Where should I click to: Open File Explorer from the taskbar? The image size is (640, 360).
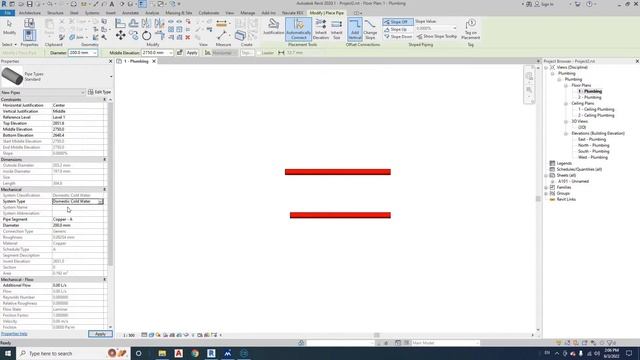(162, 353)
